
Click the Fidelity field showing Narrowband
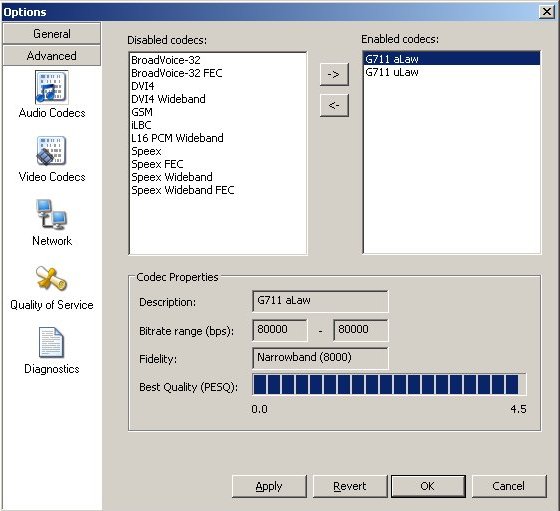tap(320, 358)
